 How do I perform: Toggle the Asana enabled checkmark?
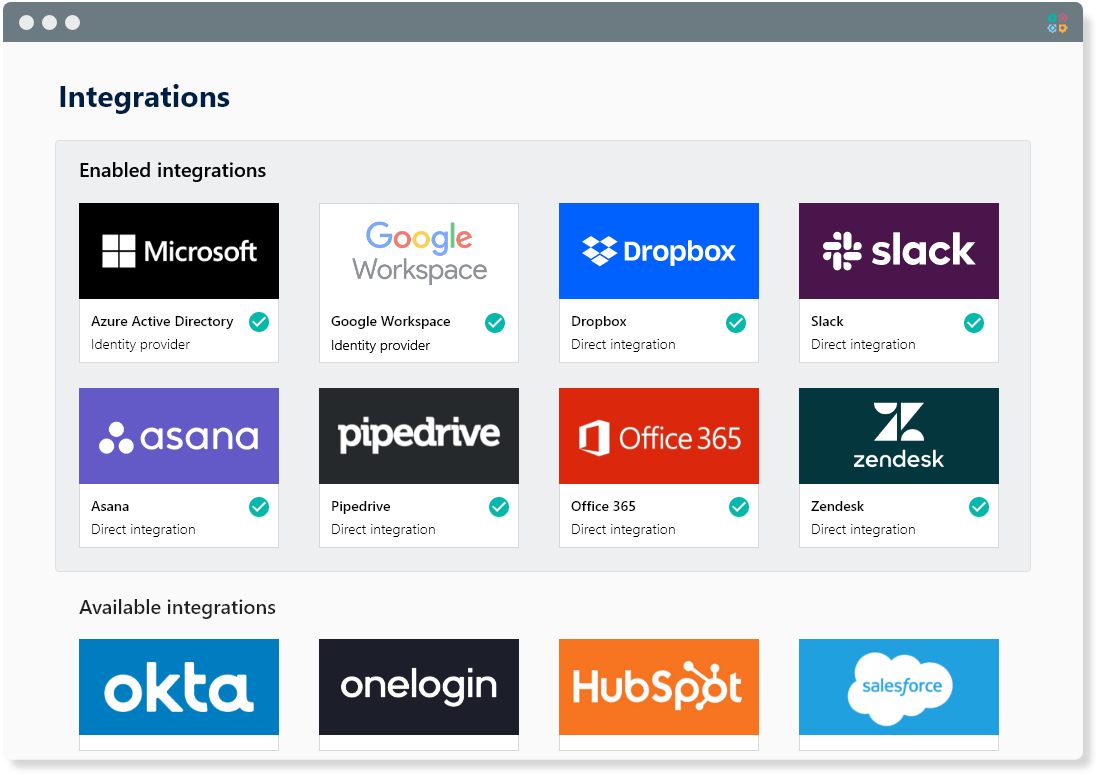(x=259, y=507)
